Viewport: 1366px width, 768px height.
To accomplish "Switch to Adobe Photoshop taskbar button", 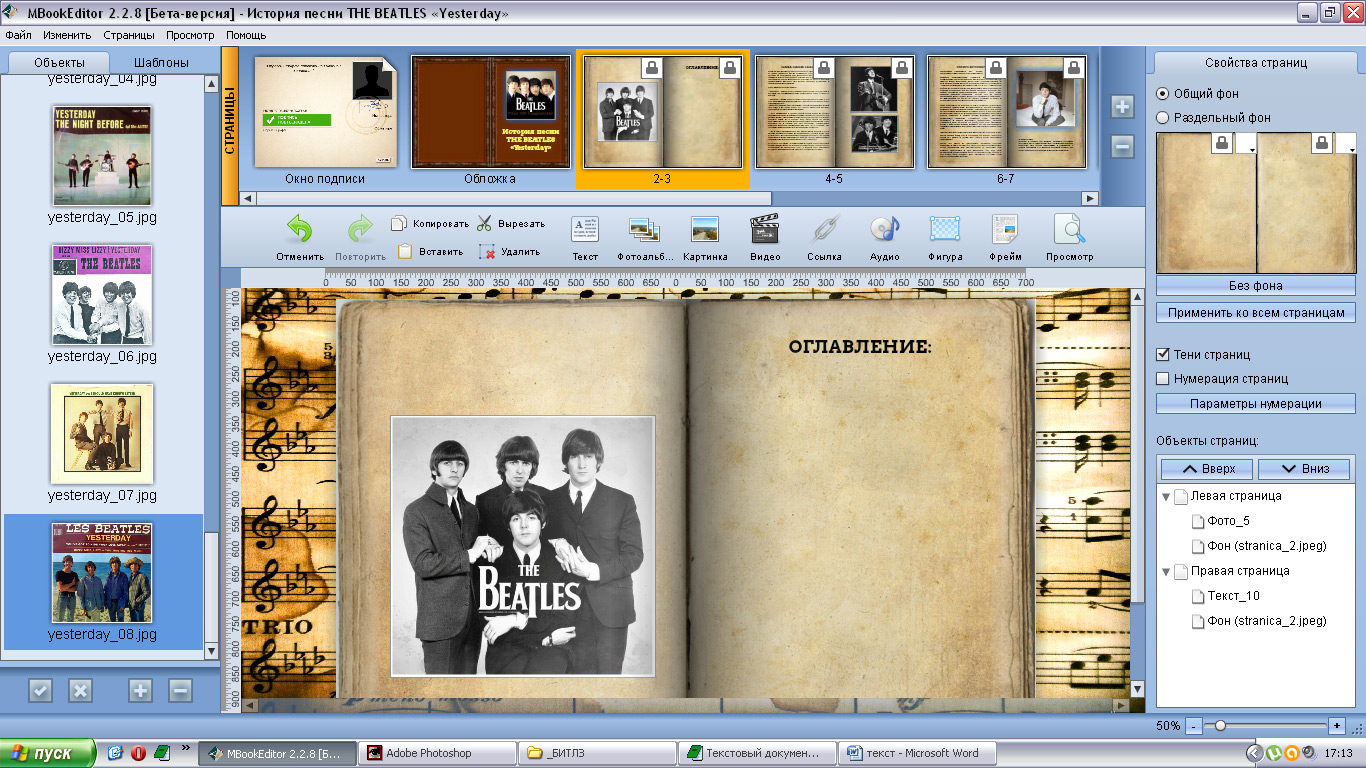I will pos(437,753).
